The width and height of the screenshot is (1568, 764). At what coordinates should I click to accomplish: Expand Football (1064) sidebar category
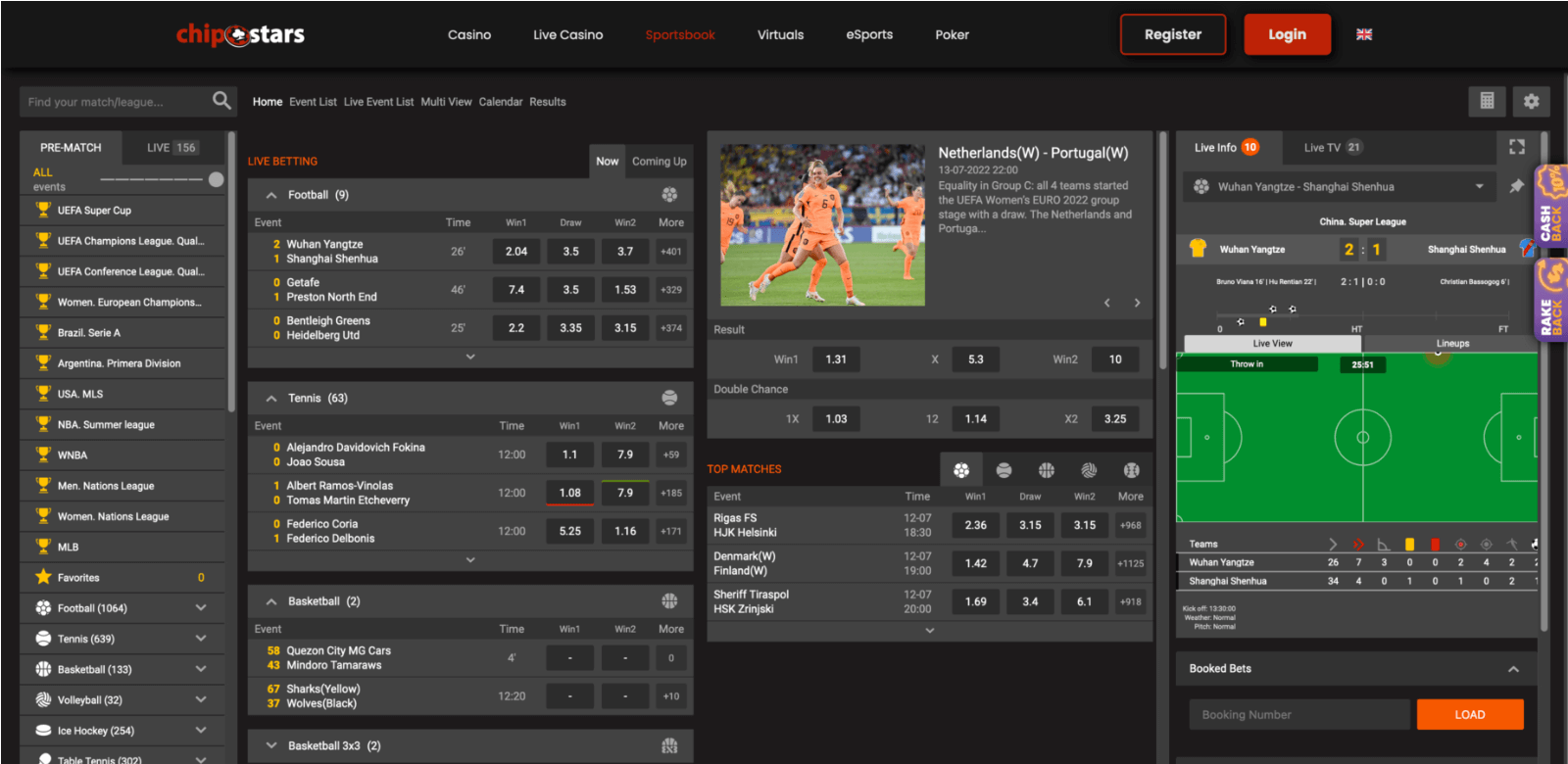(201, 608)
